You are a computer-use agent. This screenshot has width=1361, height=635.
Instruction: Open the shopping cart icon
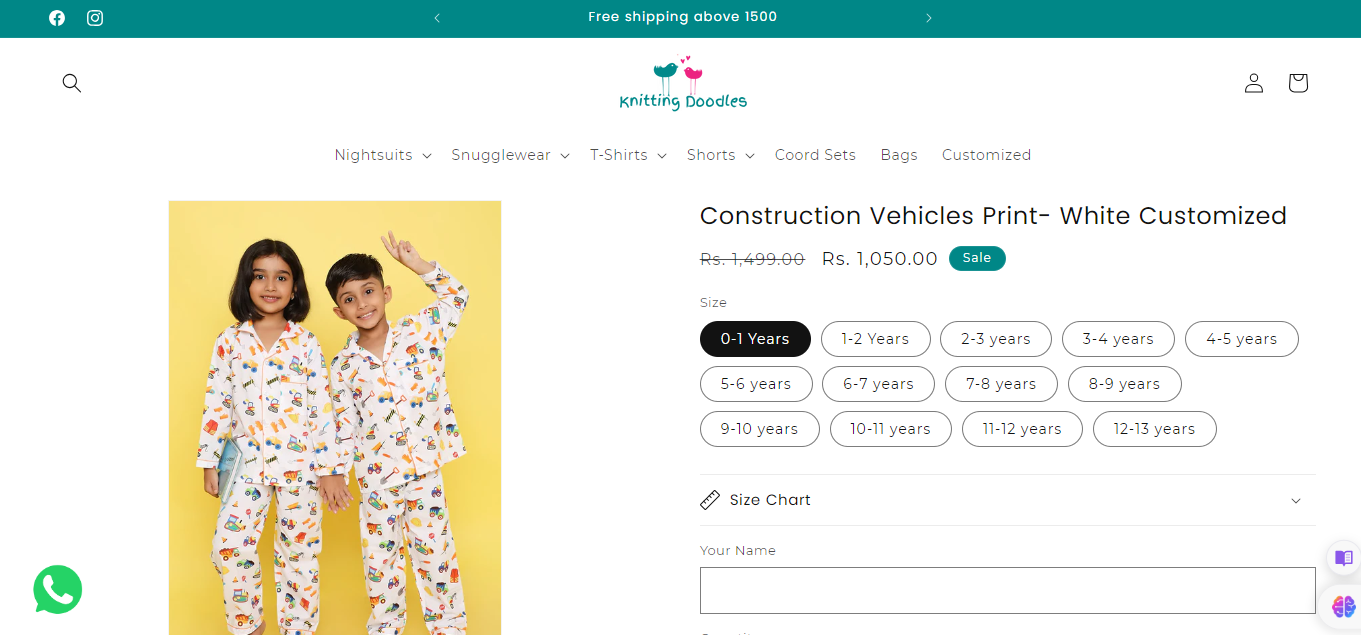point(1298,83)
